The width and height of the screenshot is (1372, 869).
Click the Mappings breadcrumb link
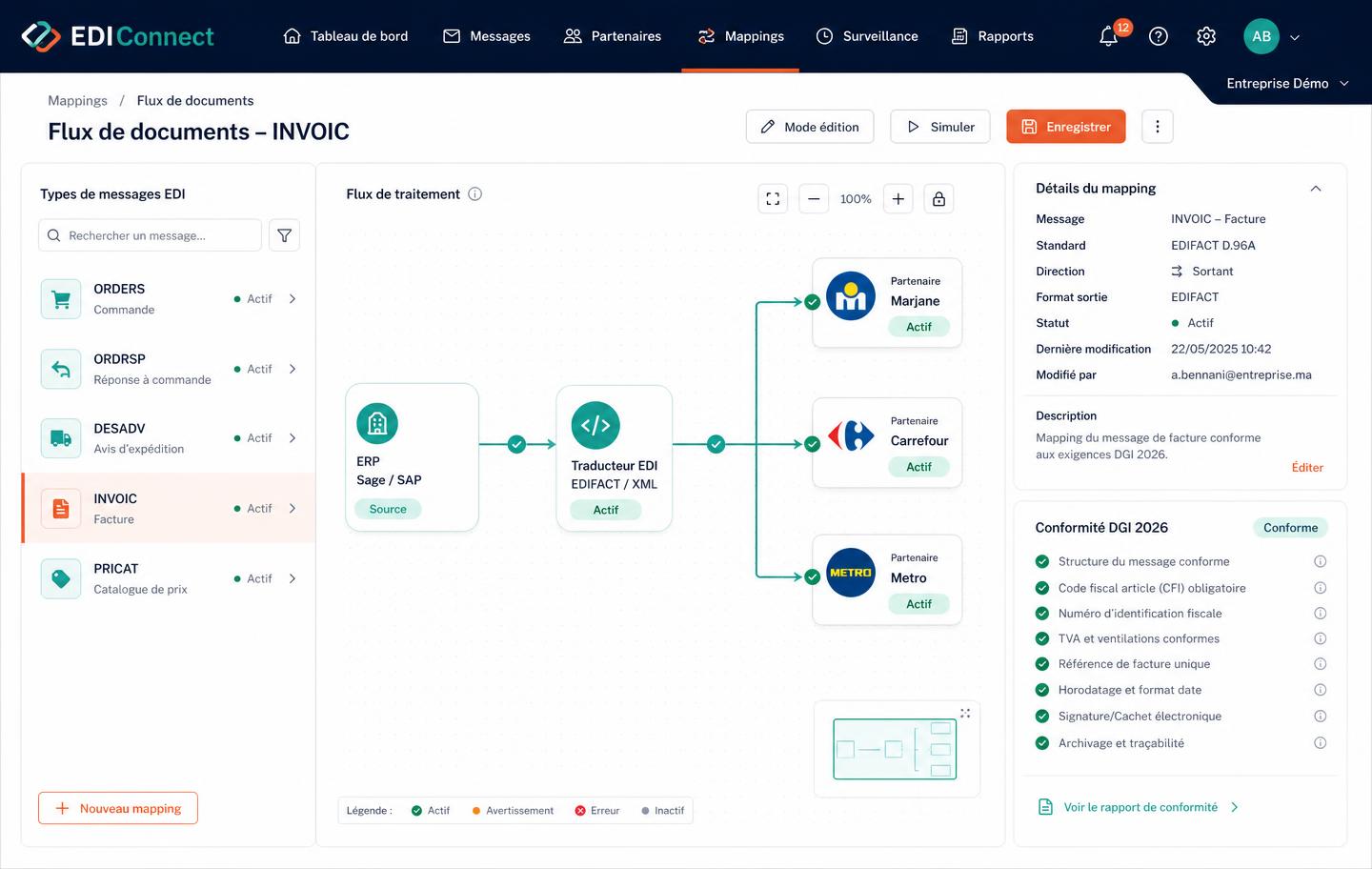(x=77, y=101)
